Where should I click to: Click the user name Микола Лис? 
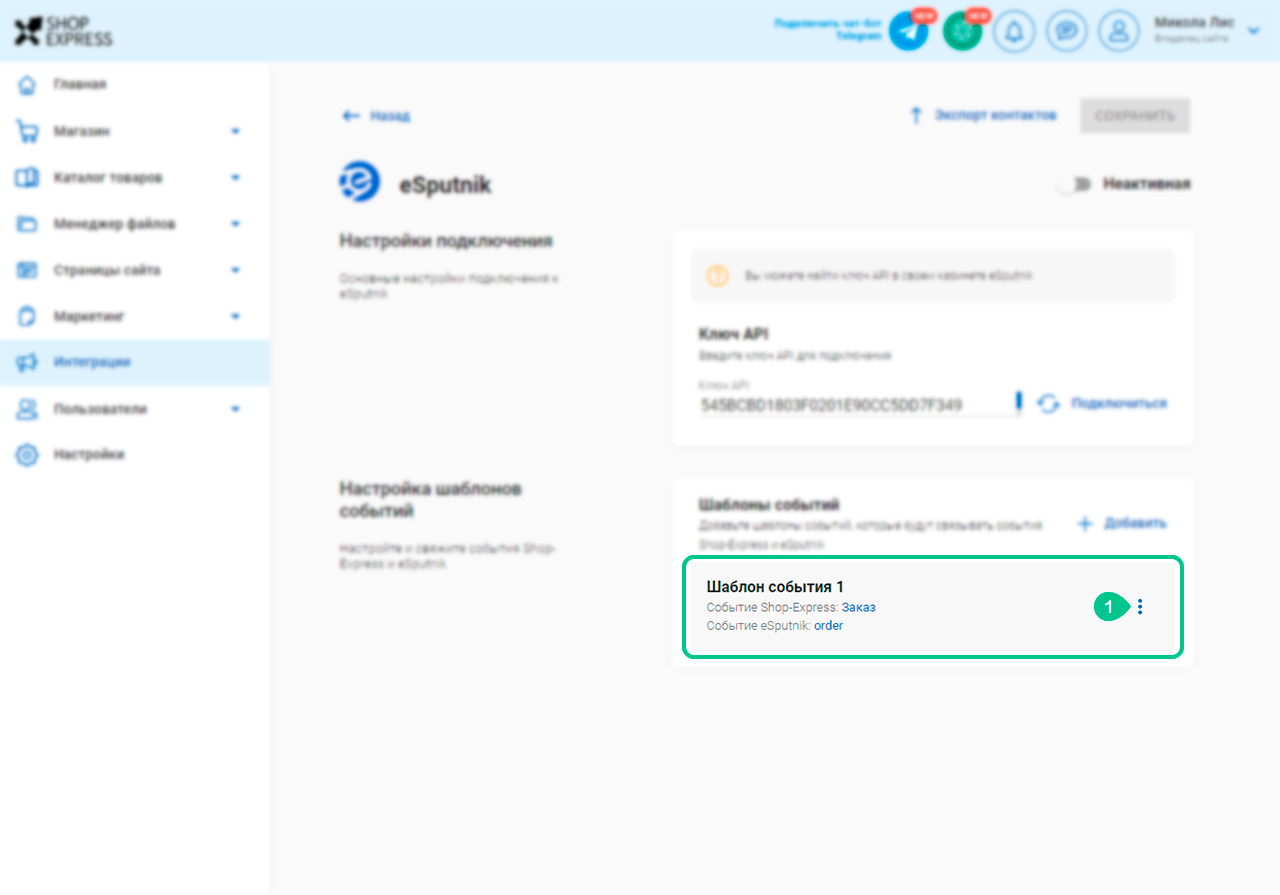1194,23
